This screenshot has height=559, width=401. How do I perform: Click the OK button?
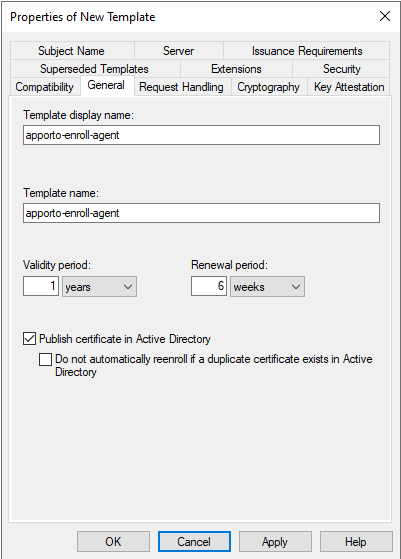113,542
